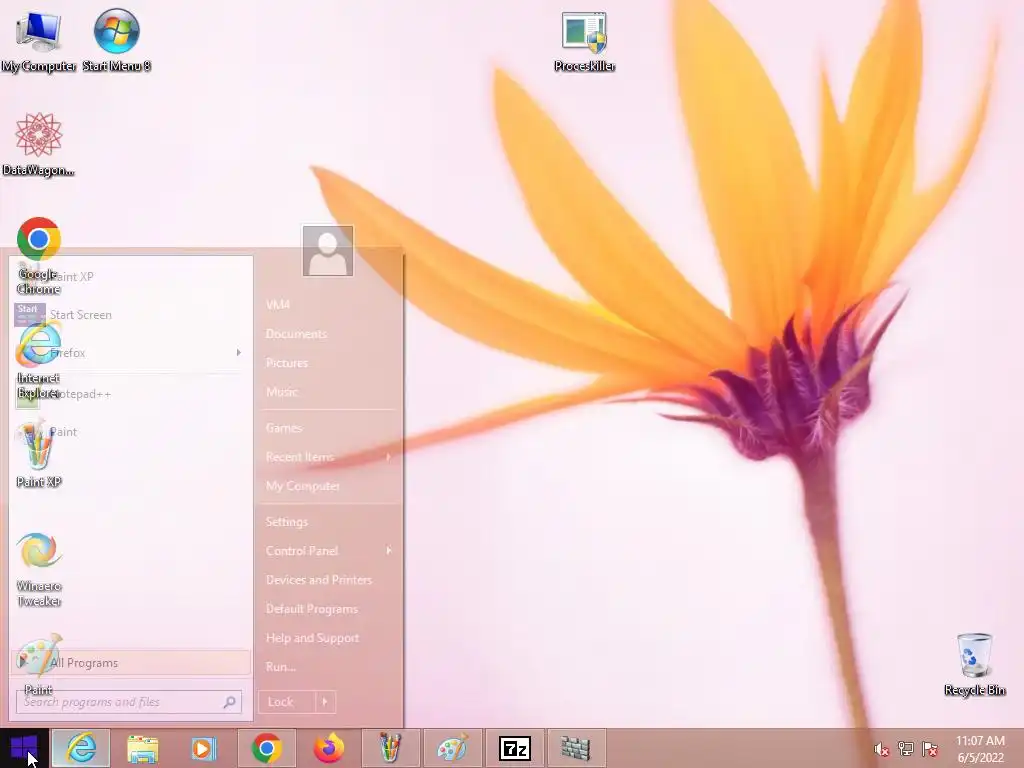
Task: Open Default Programs
Action: [312, 609]
